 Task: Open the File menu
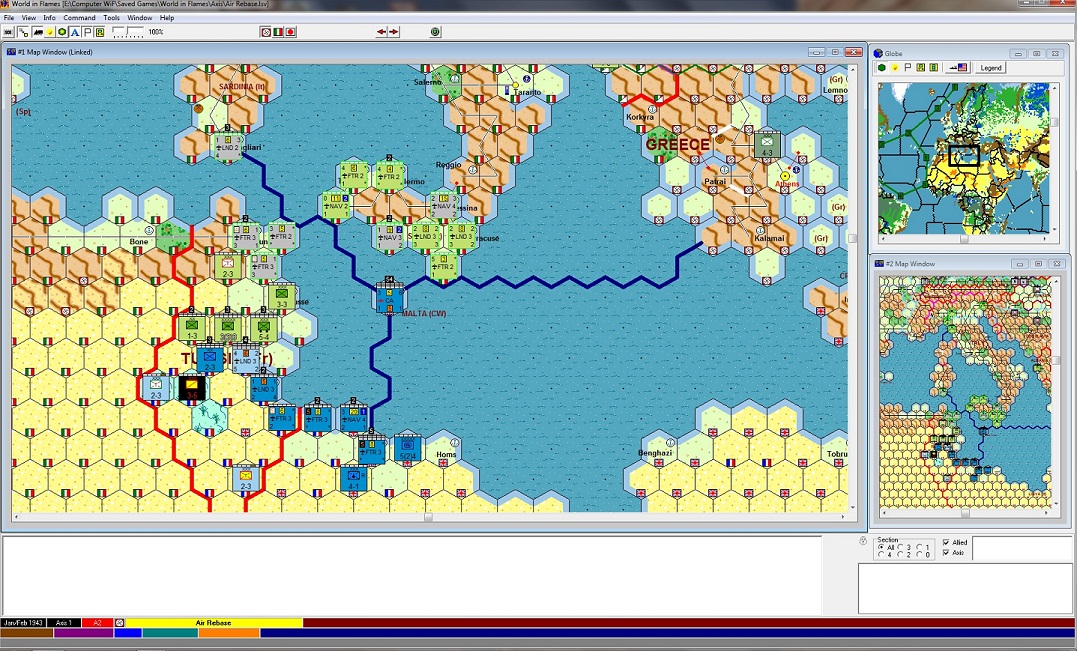click(x=9, y=18)
